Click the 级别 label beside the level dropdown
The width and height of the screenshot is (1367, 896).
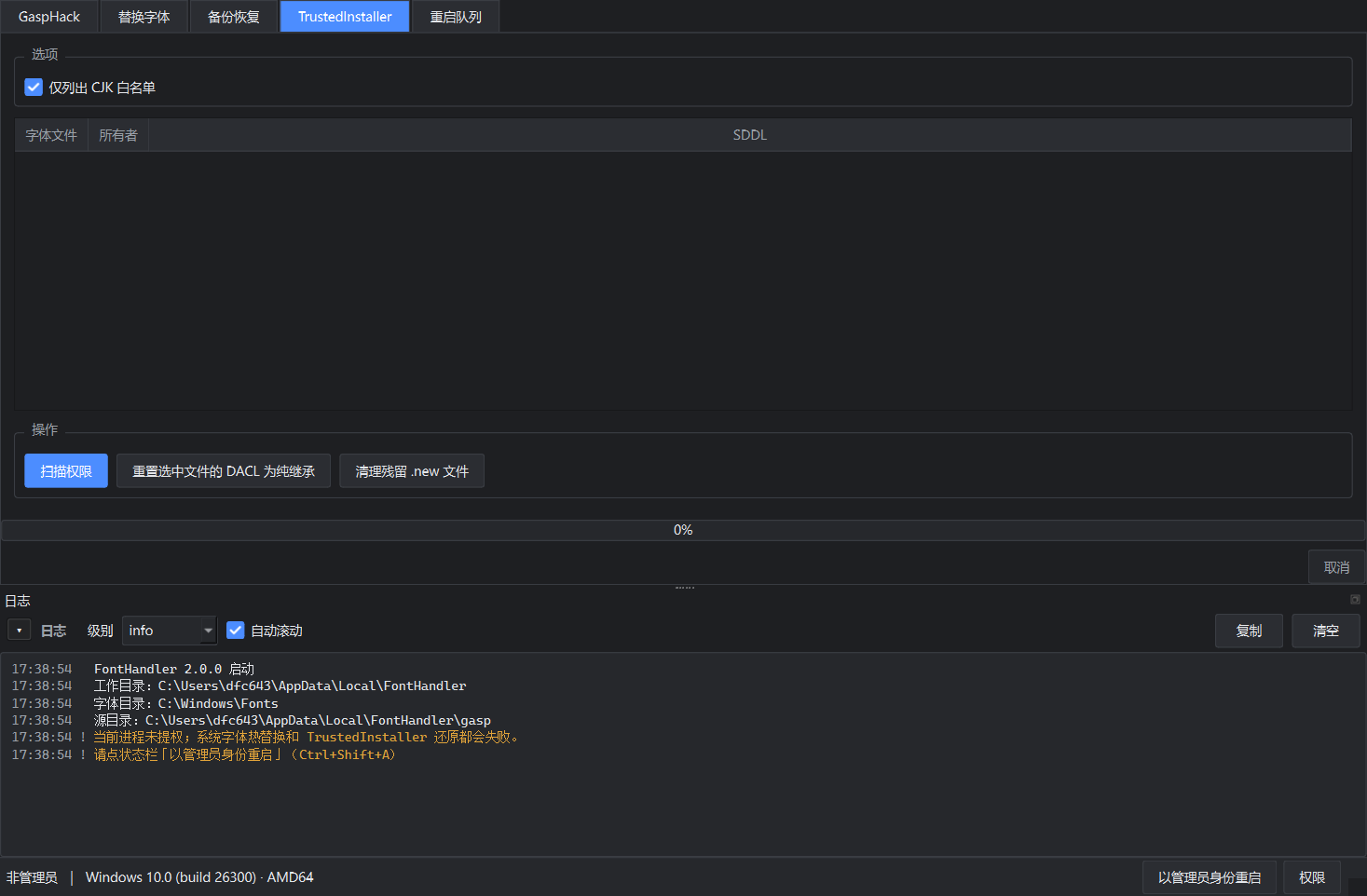click(100, 631)
